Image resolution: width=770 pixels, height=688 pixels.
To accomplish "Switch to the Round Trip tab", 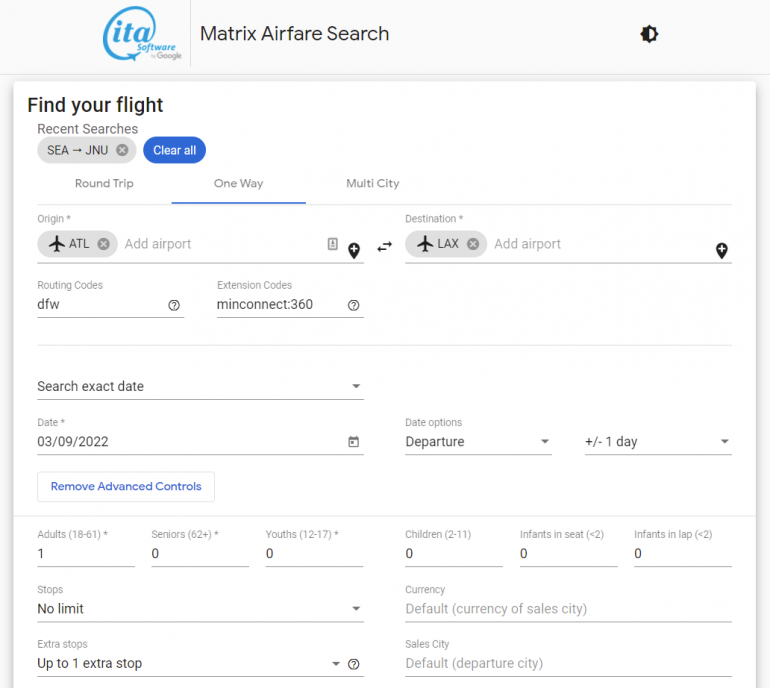I will click(x=104, y=184).
